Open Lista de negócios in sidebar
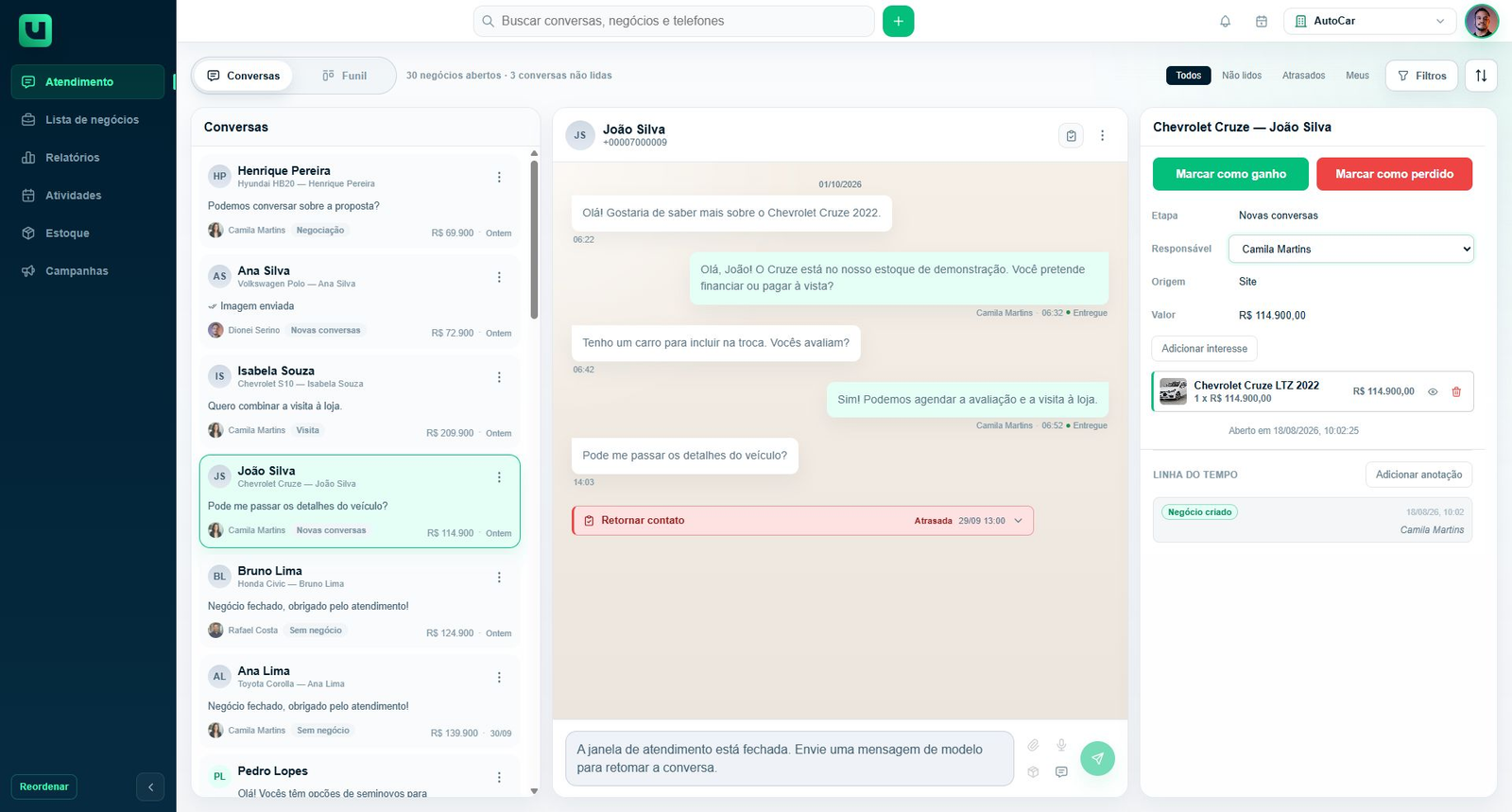Image resolution: width=1512 pixels, height=812 pixels. click(88, 120)
